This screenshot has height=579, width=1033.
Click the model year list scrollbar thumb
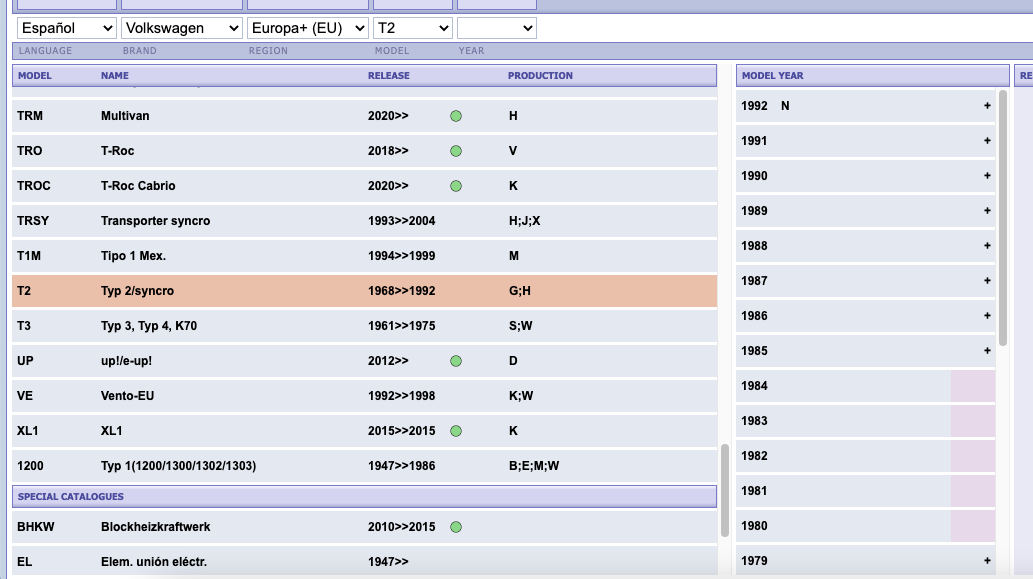pyautogui.click(x=1003, y=217)
